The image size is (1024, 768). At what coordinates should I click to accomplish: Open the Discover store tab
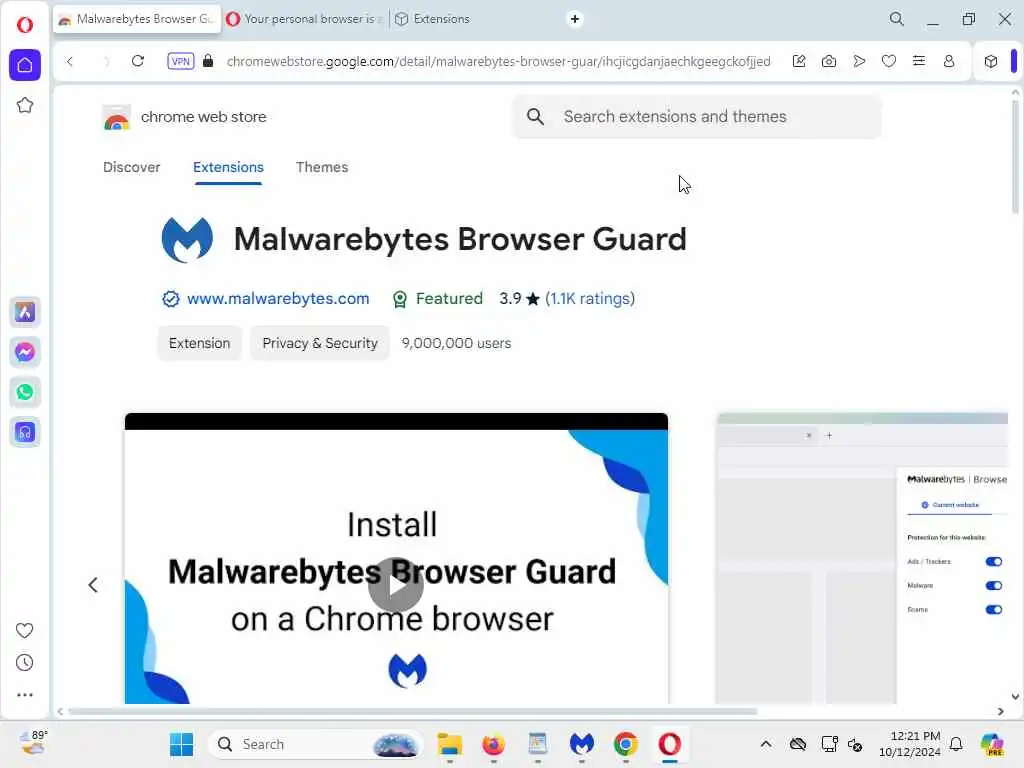click(x=131, y=167)
